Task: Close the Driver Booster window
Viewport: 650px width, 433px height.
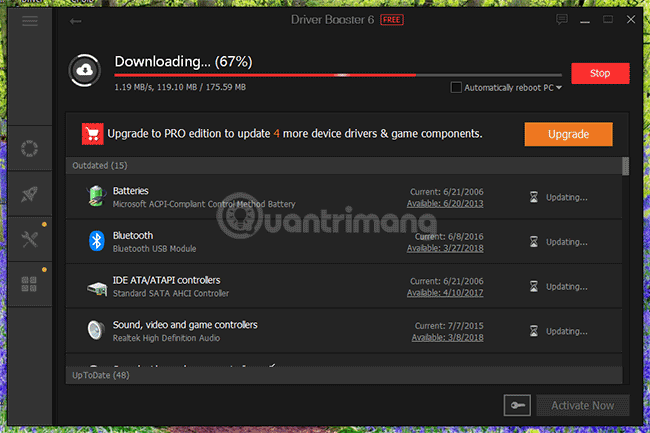Action: (631, 19)
